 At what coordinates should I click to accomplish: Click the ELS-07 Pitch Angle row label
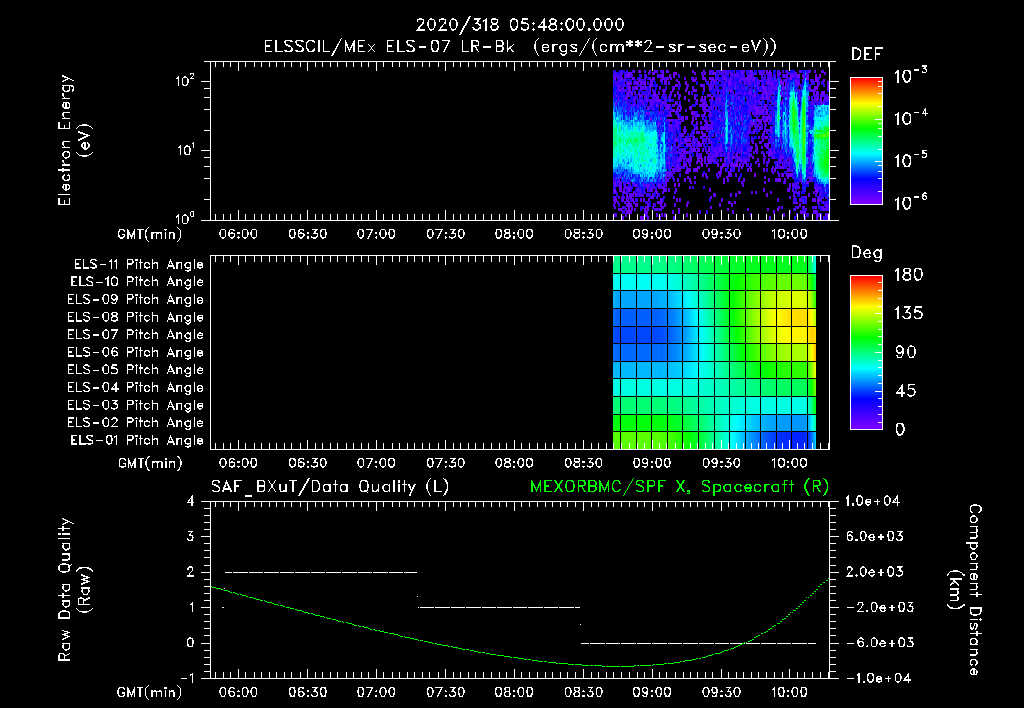click(136, 334)
